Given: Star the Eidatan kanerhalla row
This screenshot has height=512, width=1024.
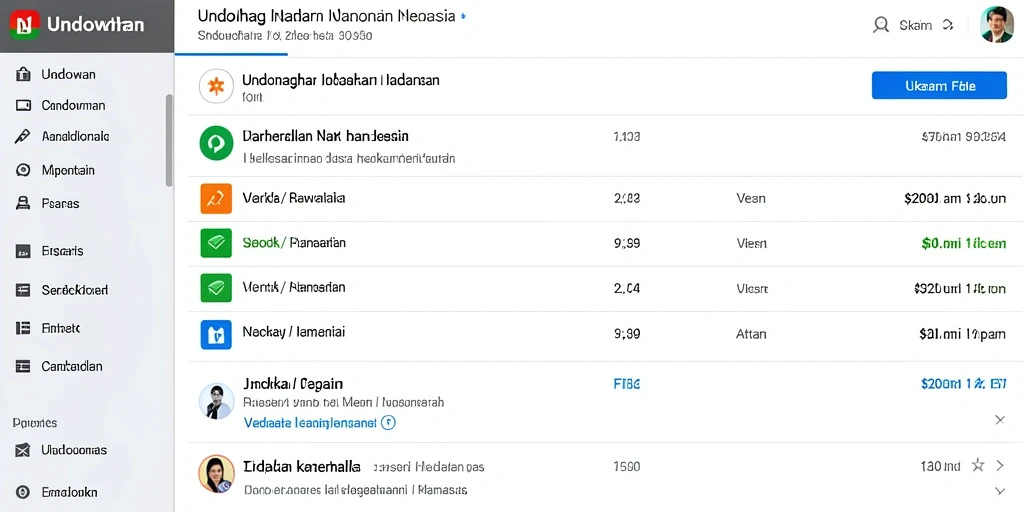Looking at the screenshot, I should coord(978,466).
